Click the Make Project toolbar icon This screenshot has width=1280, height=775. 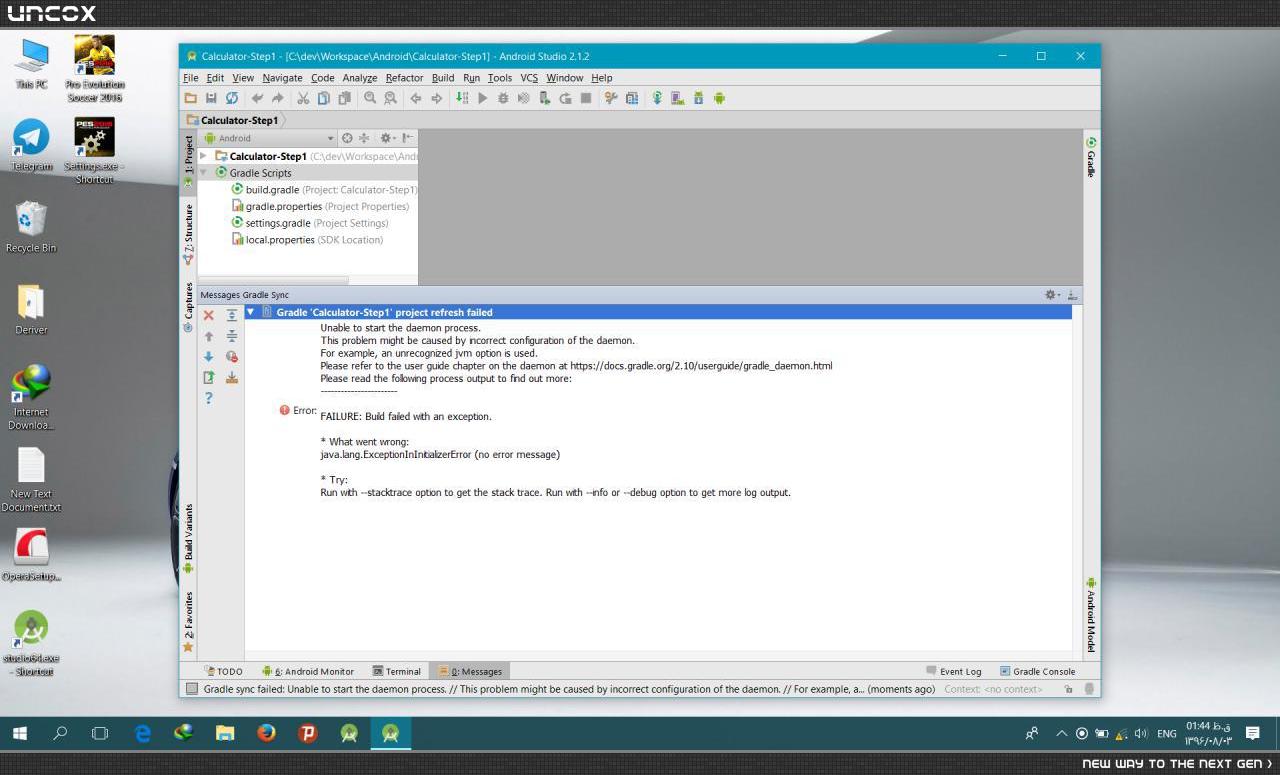[x=462, y=98]
